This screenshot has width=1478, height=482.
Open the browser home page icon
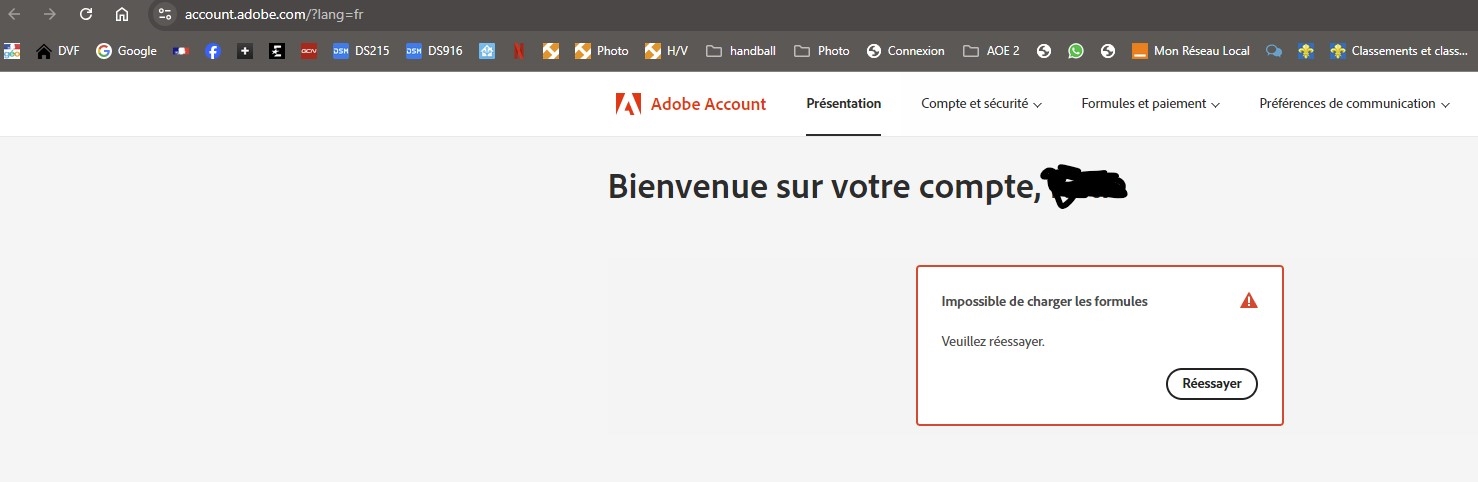point(122,14)
